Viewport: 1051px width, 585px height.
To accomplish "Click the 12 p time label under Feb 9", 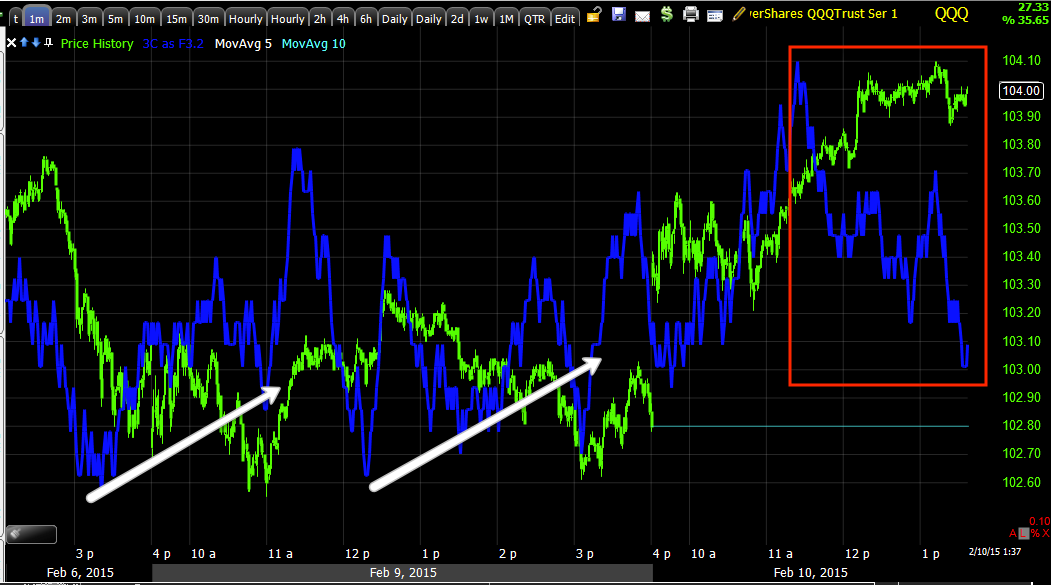I will click(357, 554).
